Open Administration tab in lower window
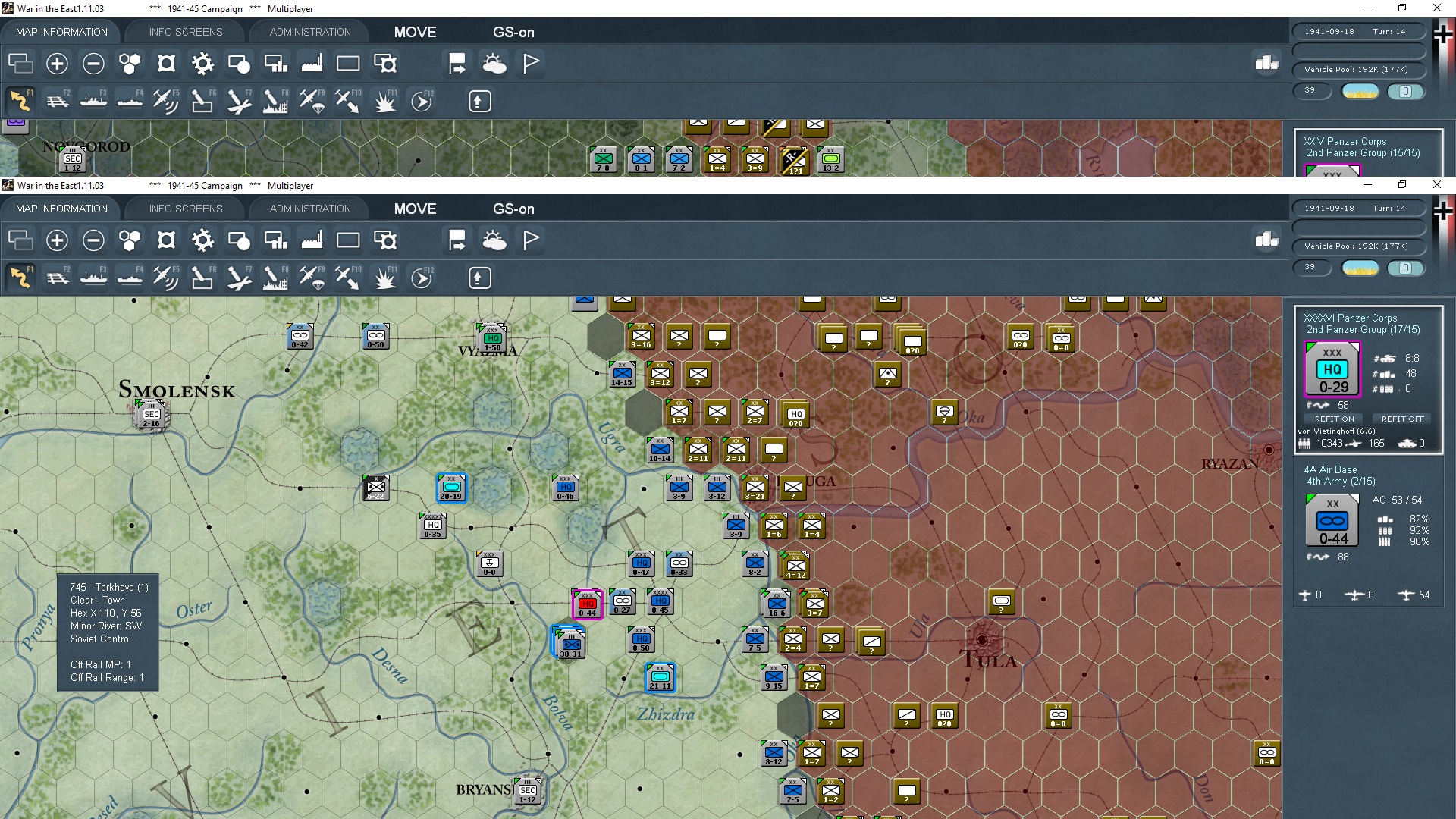 (x=310, y=209)
